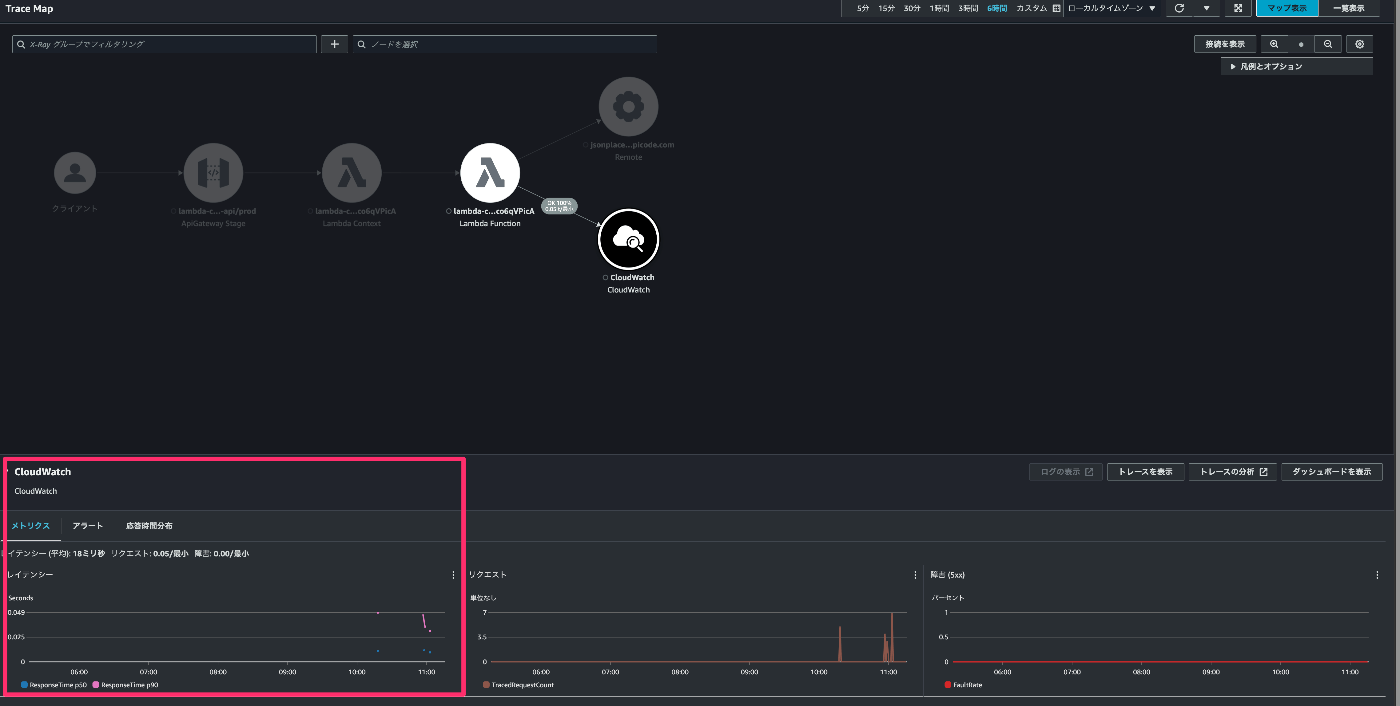The width and height of the screenshot is (1400, 706).
Task: Open the 応答時間分布 tab
Action: [x=149, y=525]
